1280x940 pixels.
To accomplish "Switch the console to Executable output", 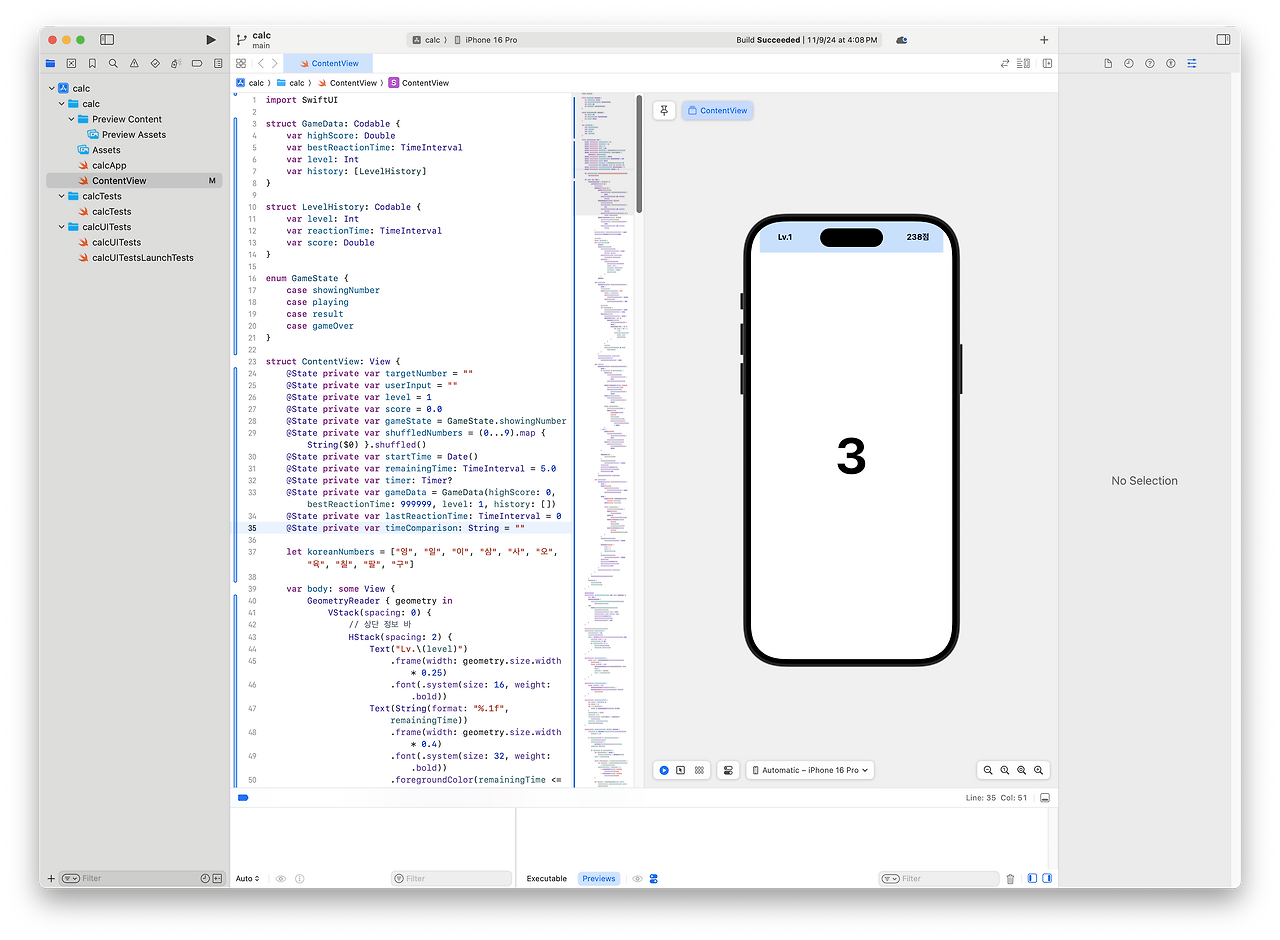I will 547,879.
